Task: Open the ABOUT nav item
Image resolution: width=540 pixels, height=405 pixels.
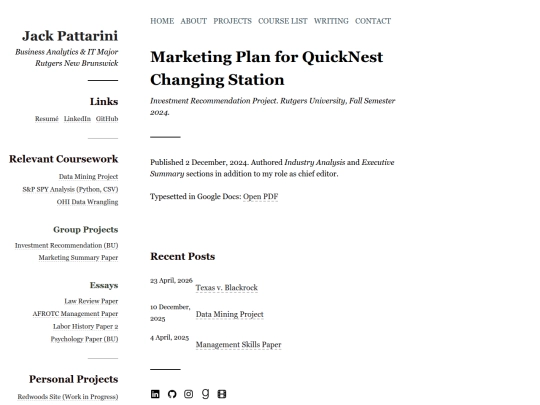Action: [194, 21]
